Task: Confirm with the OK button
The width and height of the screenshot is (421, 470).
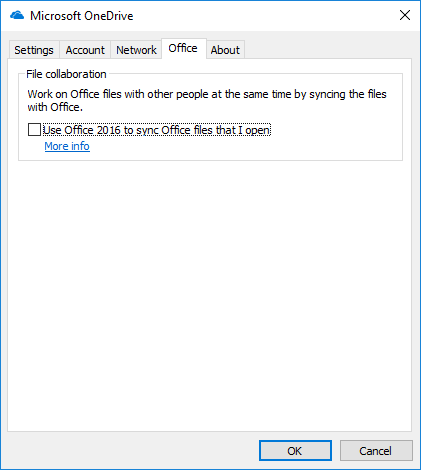Action: [295, 451]
